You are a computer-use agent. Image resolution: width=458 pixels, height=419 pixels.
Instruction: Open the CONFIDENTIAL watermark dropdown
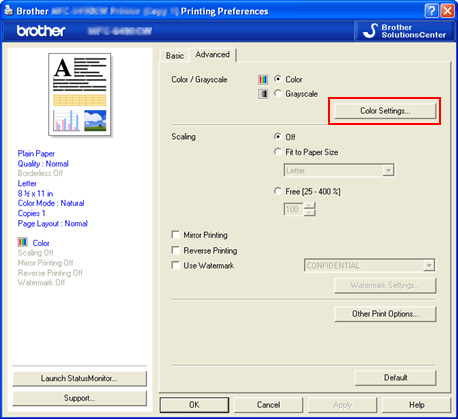click(369, 265)
